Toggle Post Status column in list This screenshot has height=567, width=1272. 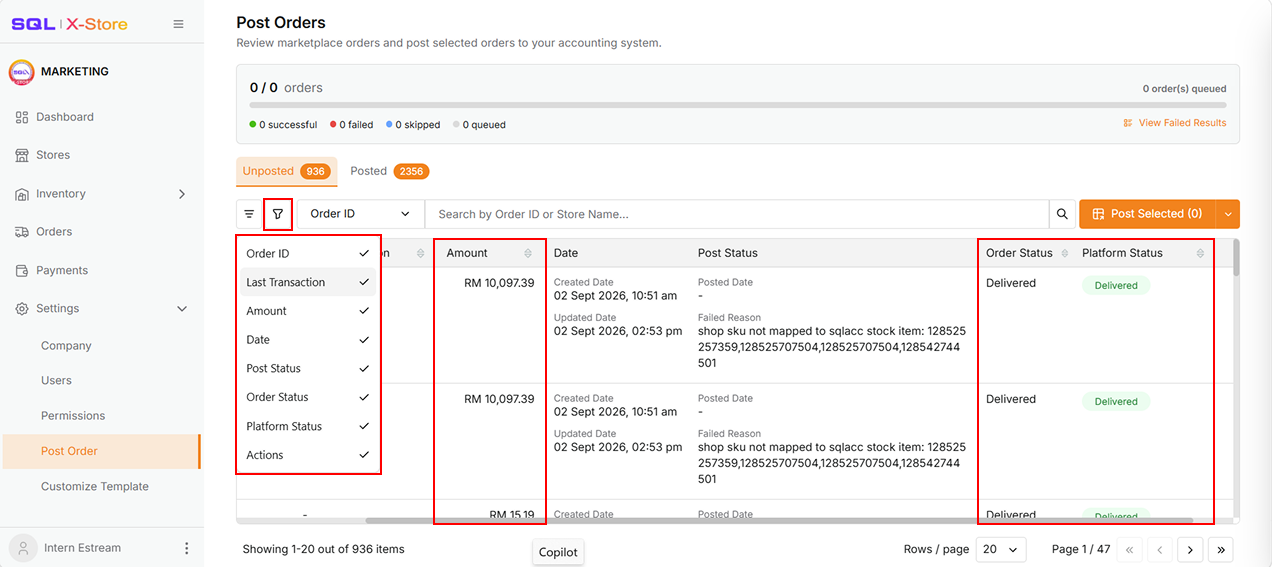point(309,369)
